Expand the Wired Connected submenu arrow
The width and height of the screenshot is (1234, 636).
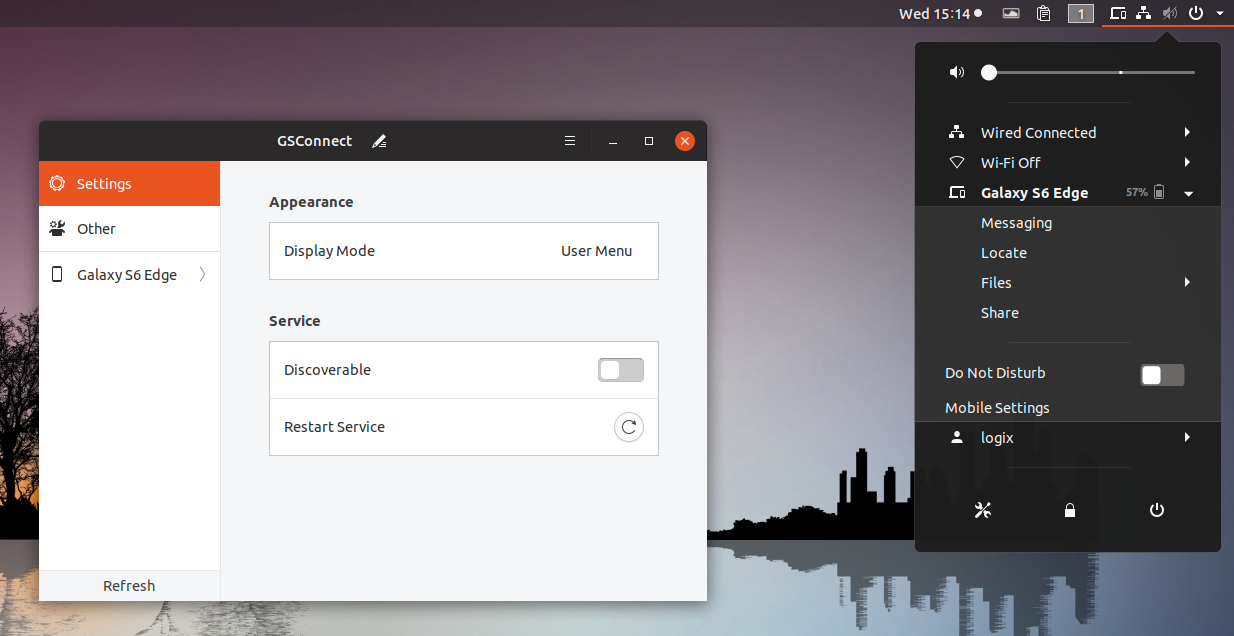pos(1188,133)
